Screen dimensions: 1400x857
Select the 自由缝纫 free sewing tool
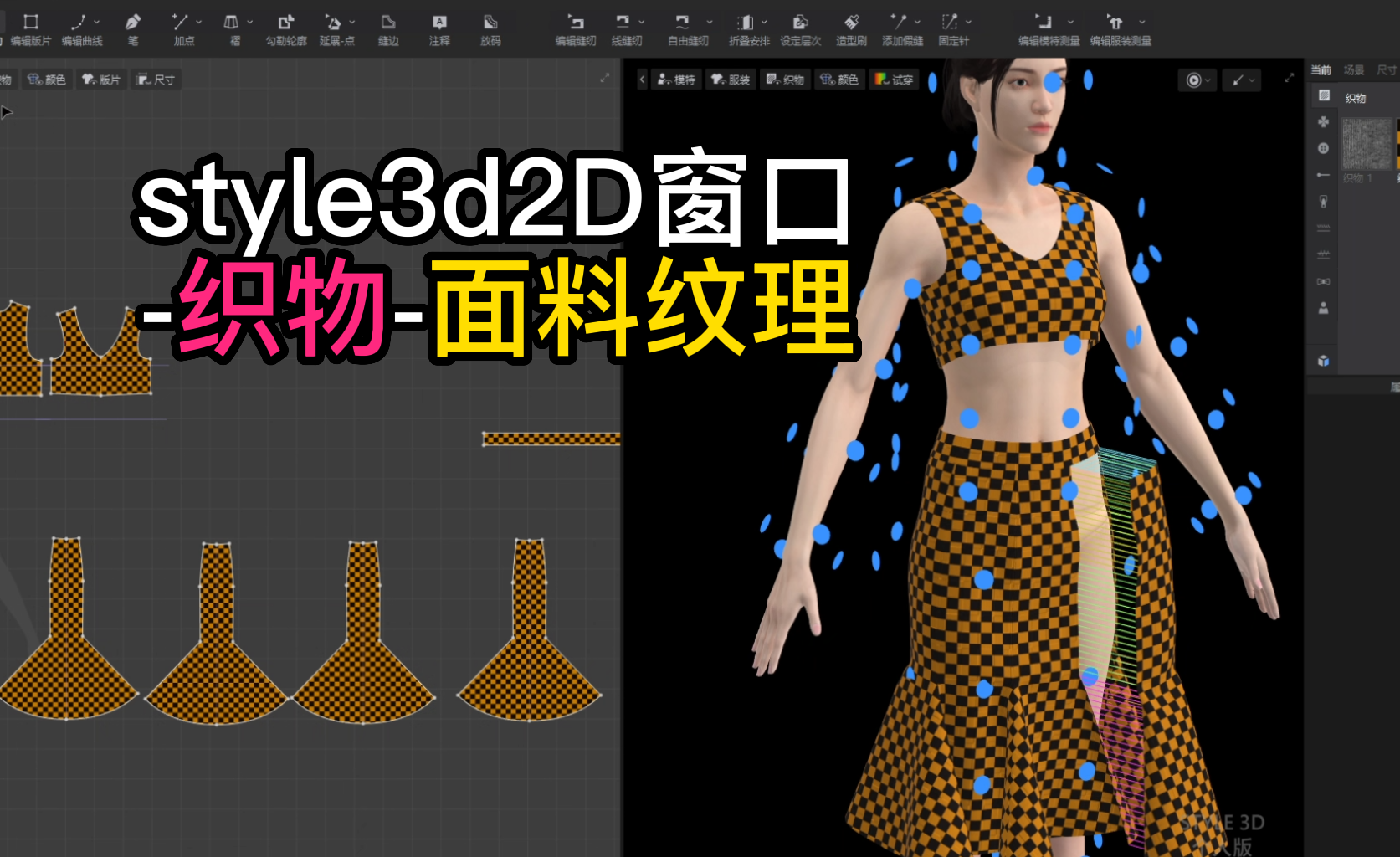click(687, 29)
